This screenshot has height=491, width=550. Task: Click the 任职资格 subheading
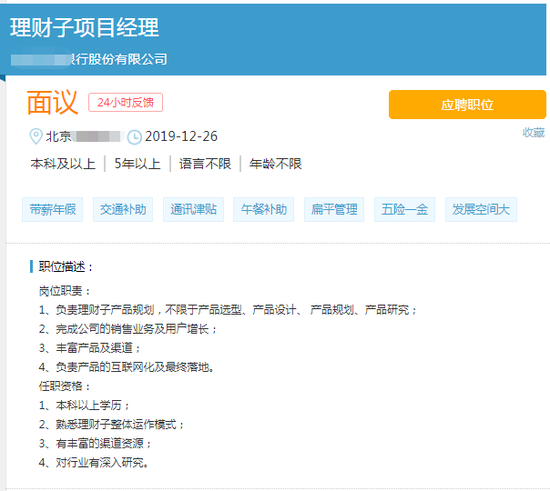click(65, 386)
